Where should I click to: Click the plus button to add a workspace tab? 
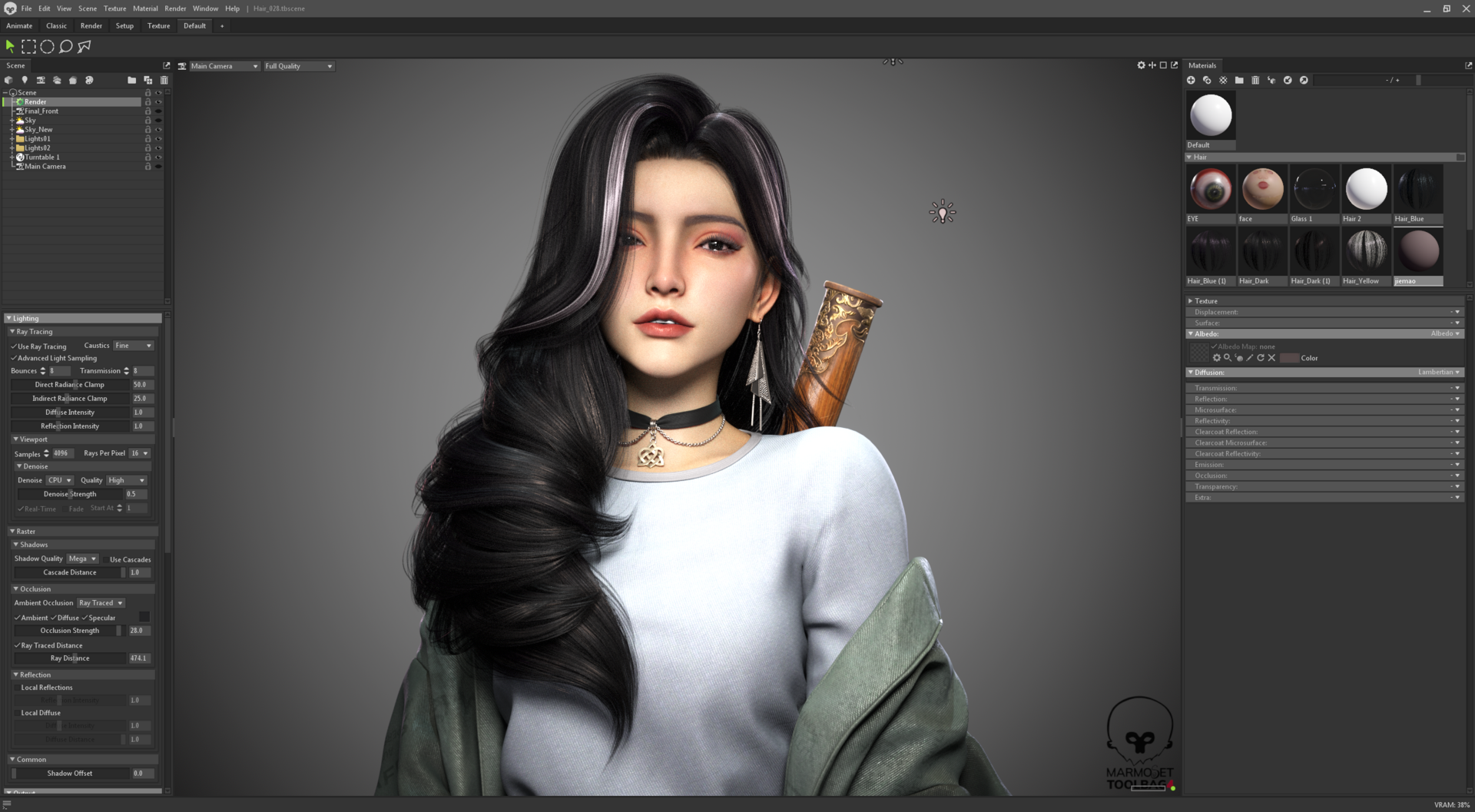click(221, 25)
